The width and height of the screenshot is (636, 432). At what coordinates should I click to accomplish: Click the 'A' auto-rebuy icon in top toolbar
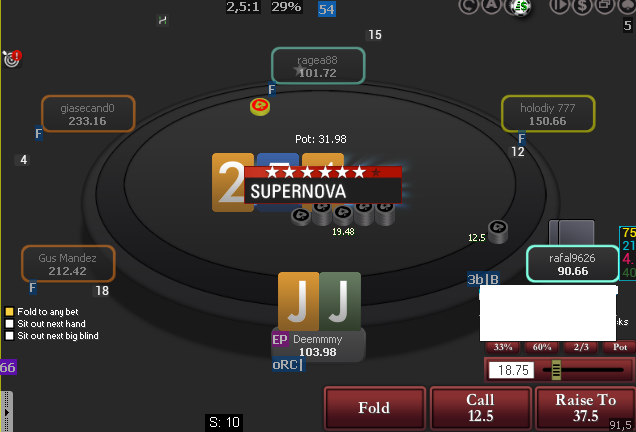pyautogui.click(x=492, y=6)
